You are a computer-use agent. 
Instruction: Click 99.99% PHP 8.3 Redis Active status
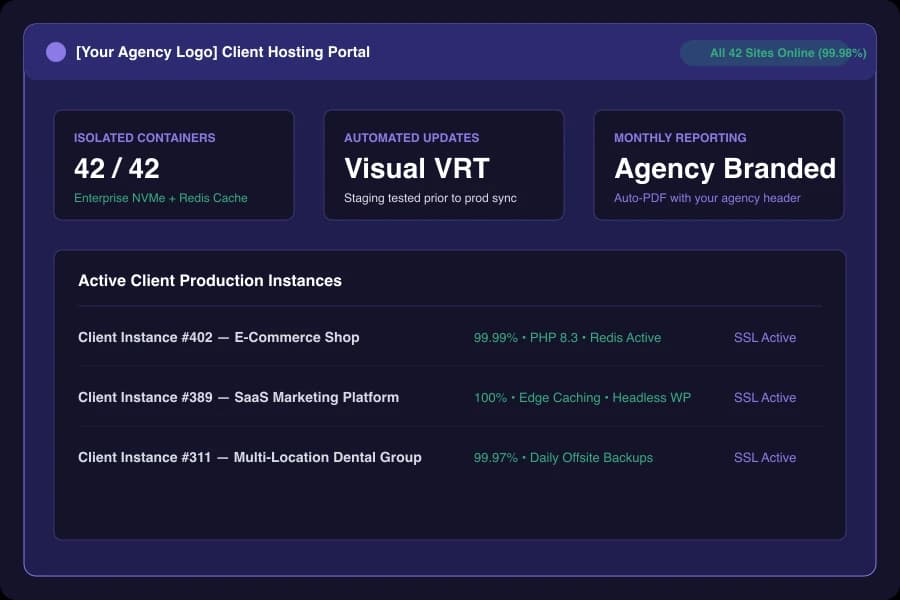coord(567,338)
